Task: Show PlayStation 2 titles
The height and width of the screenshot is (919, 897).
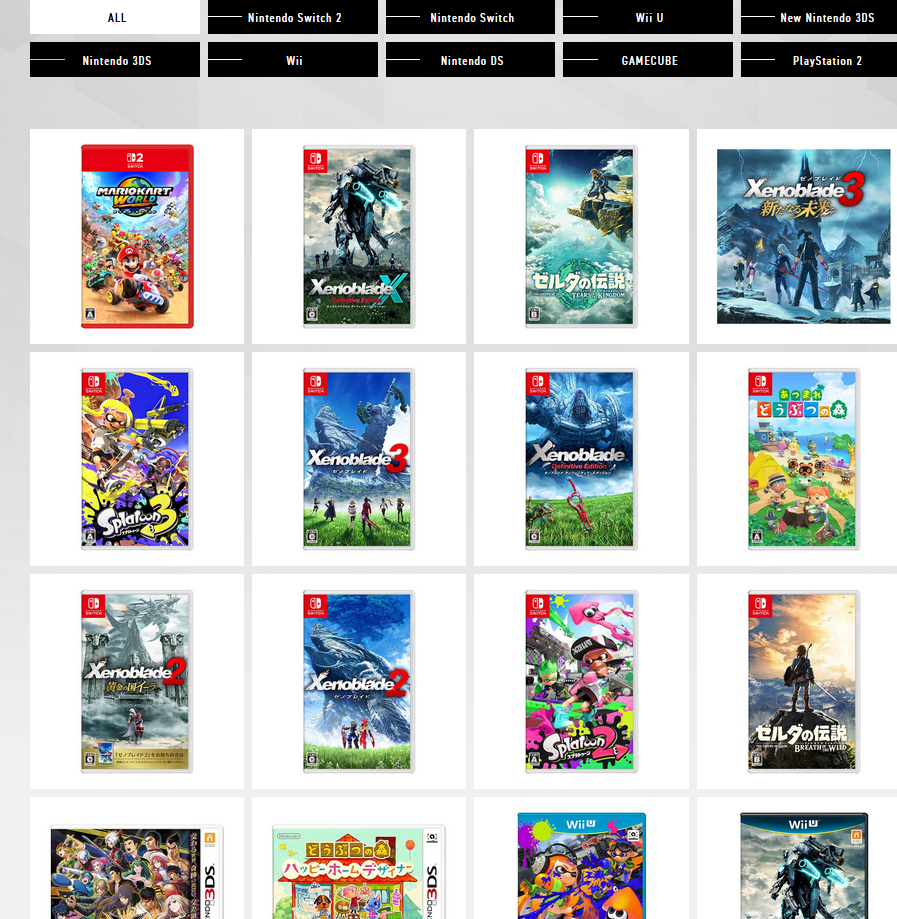Action: (819, 60)
